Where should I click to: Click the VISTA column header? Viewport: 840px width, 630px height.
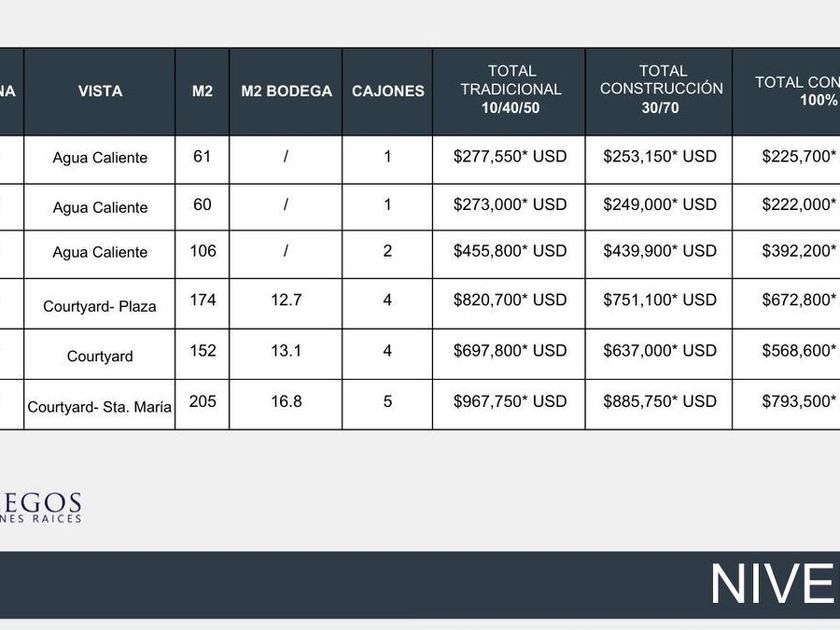point(100,91)
